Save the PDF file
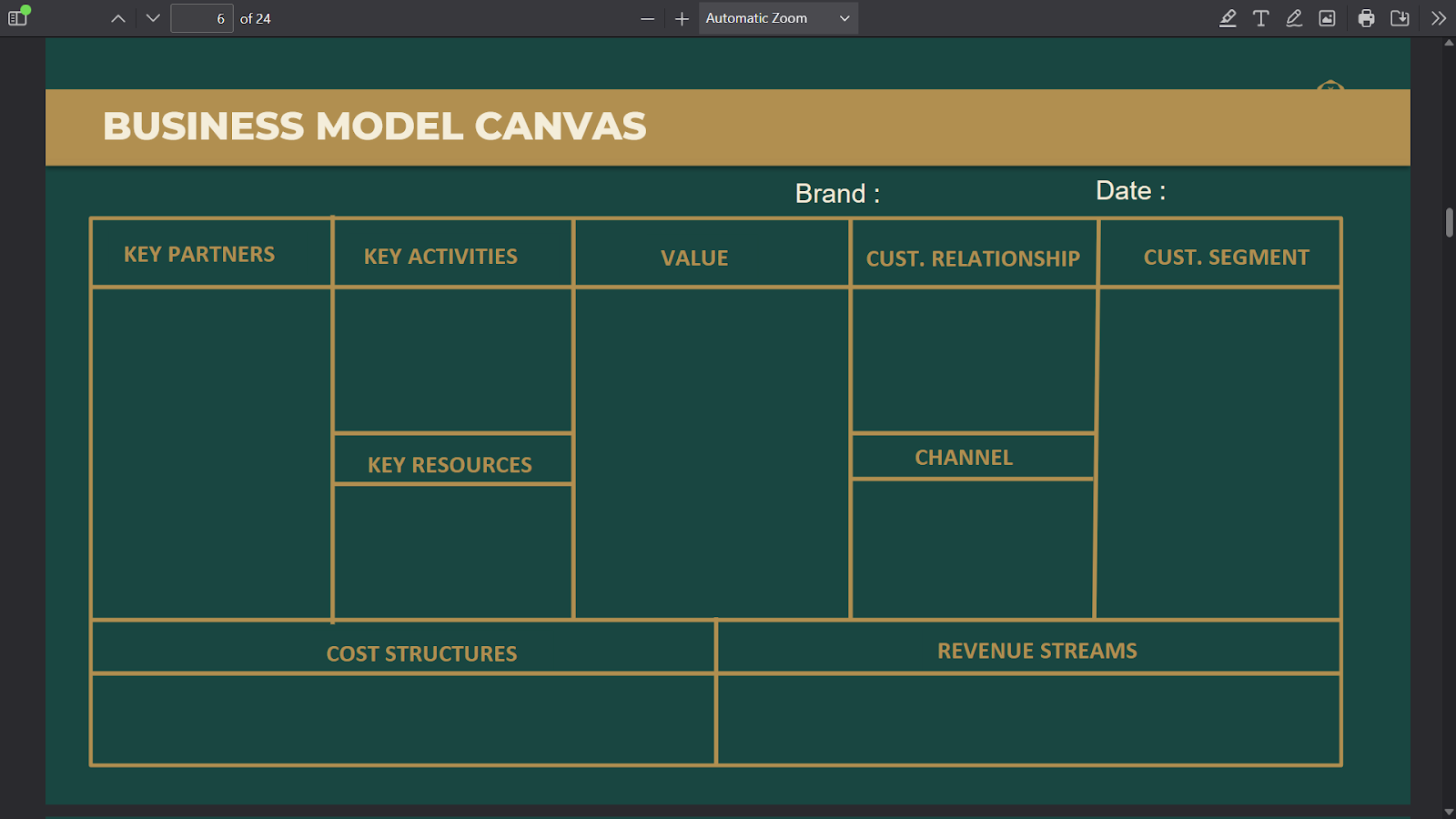1456x819 pixels. 1400,18
